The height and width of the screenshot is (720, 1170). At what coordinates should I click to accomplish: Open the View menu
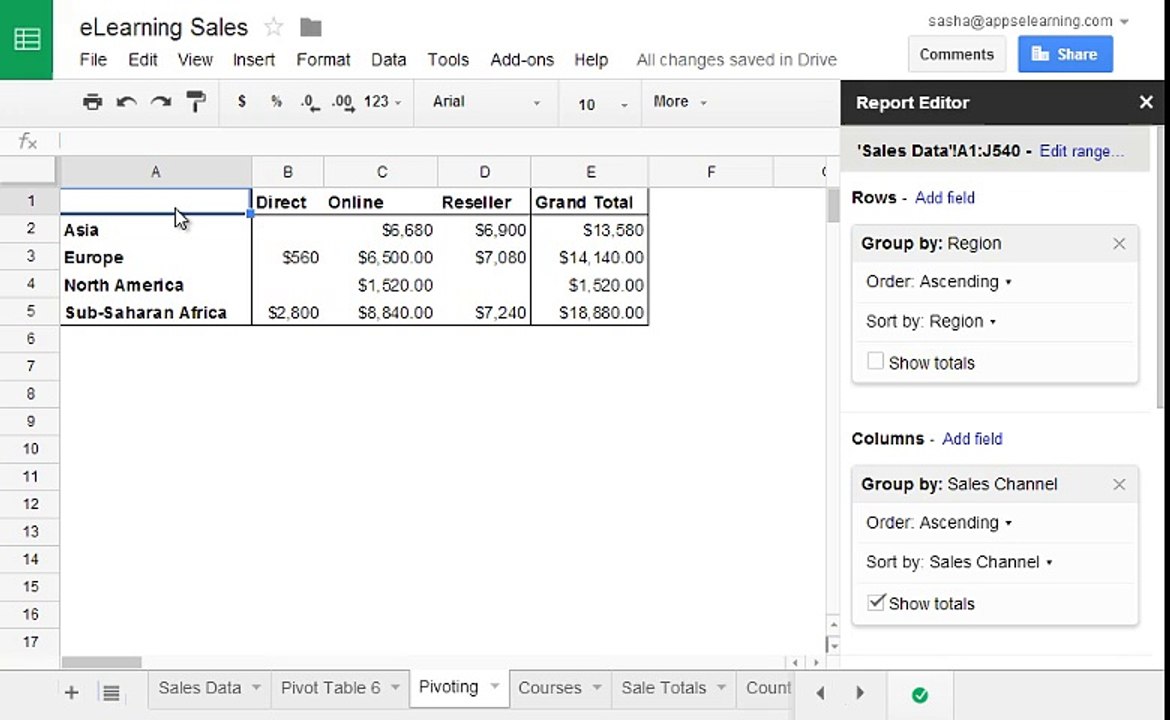(x=195, y=60)
